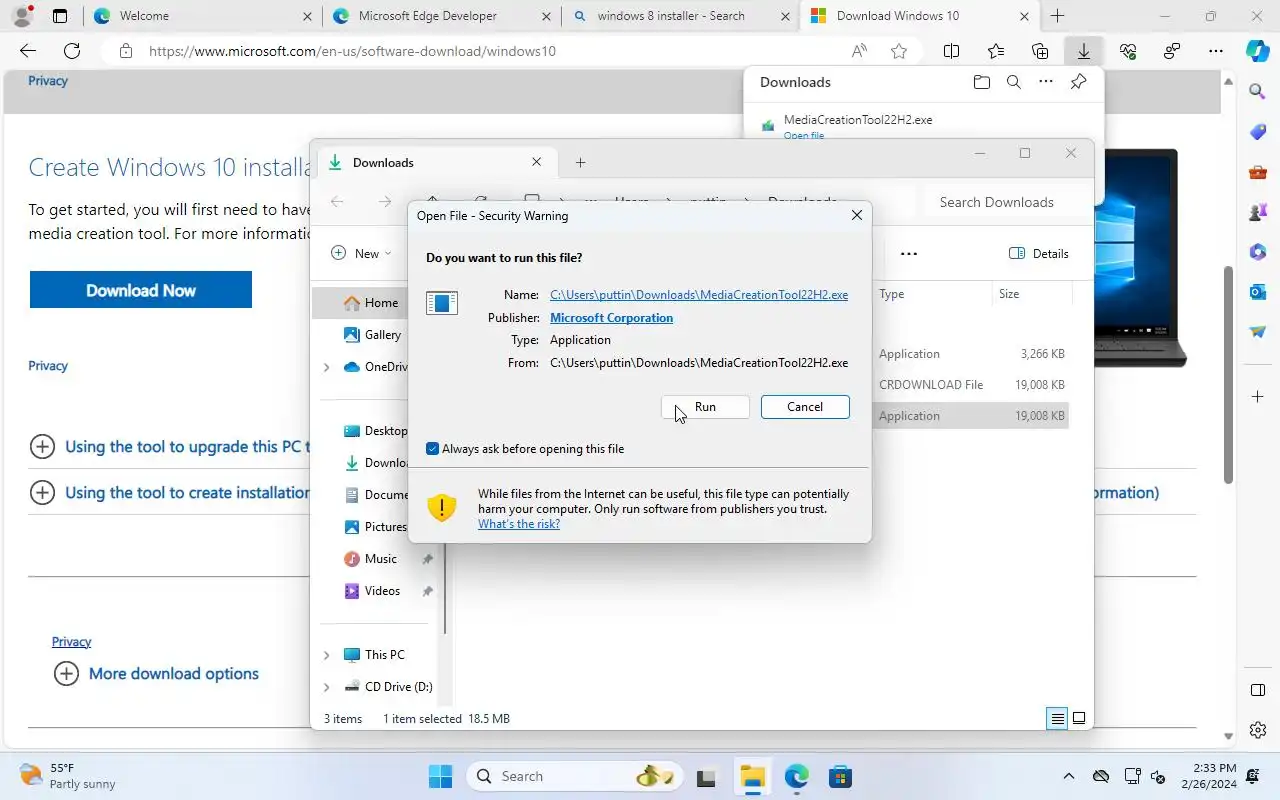Image resolution: width=1280 pixels, height=800 pixels.
Task: Open Edge tab actions menu icon
Action: [x=60, y=16]
